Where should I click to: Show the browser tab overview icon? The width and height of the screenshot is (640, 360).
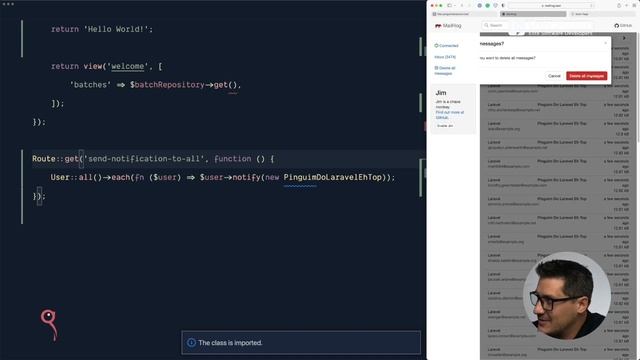click(x=634, y=6)
